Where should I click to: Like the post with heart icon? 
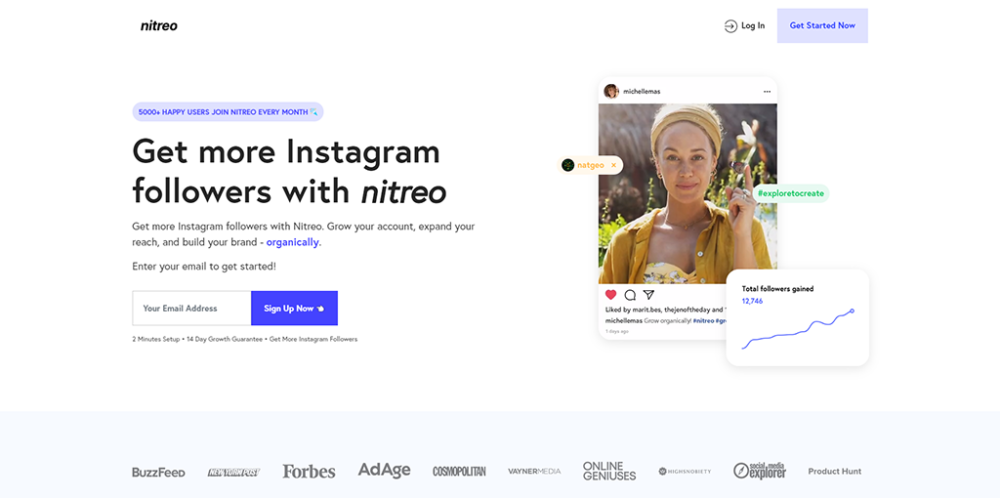(x=611, y=295)
